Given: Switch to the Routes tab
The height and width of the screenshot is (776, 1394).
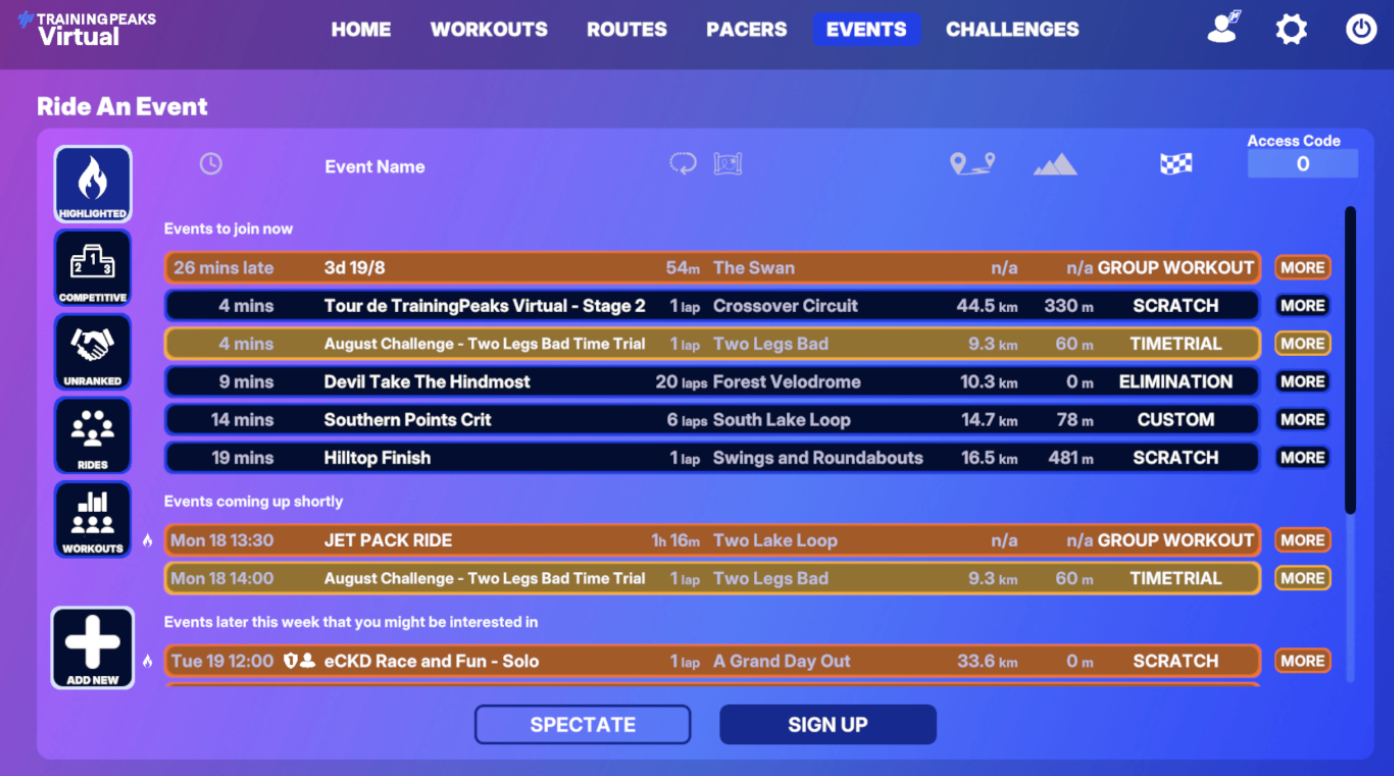Looking at the screenshot, I should point(627,29).
